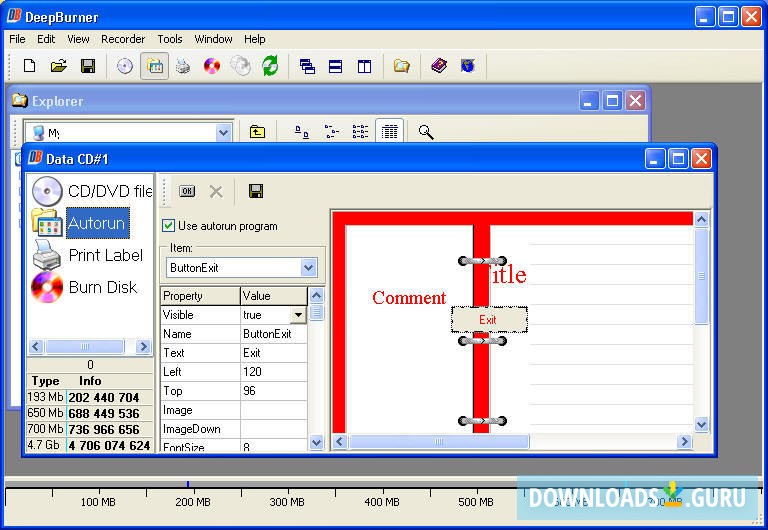Click the green Refresh arrows icon
This screenshot has height=530, width=768.
(270, 66)
